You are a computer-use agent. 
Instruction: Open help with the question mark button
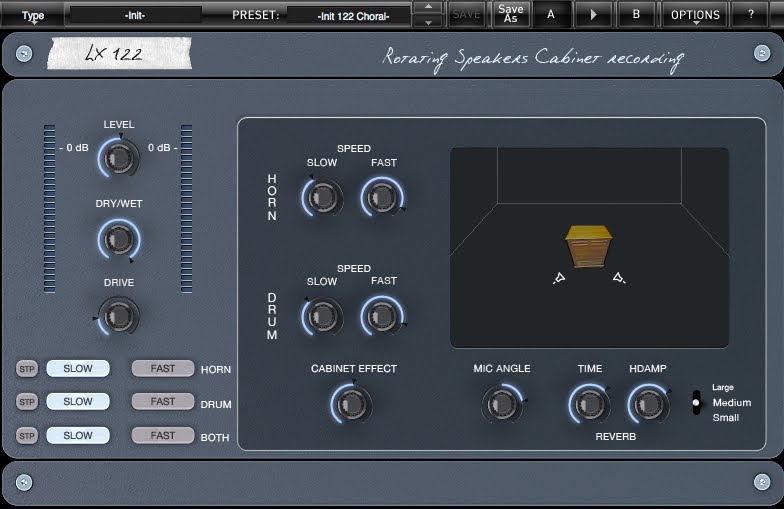[x=751, y=14]
